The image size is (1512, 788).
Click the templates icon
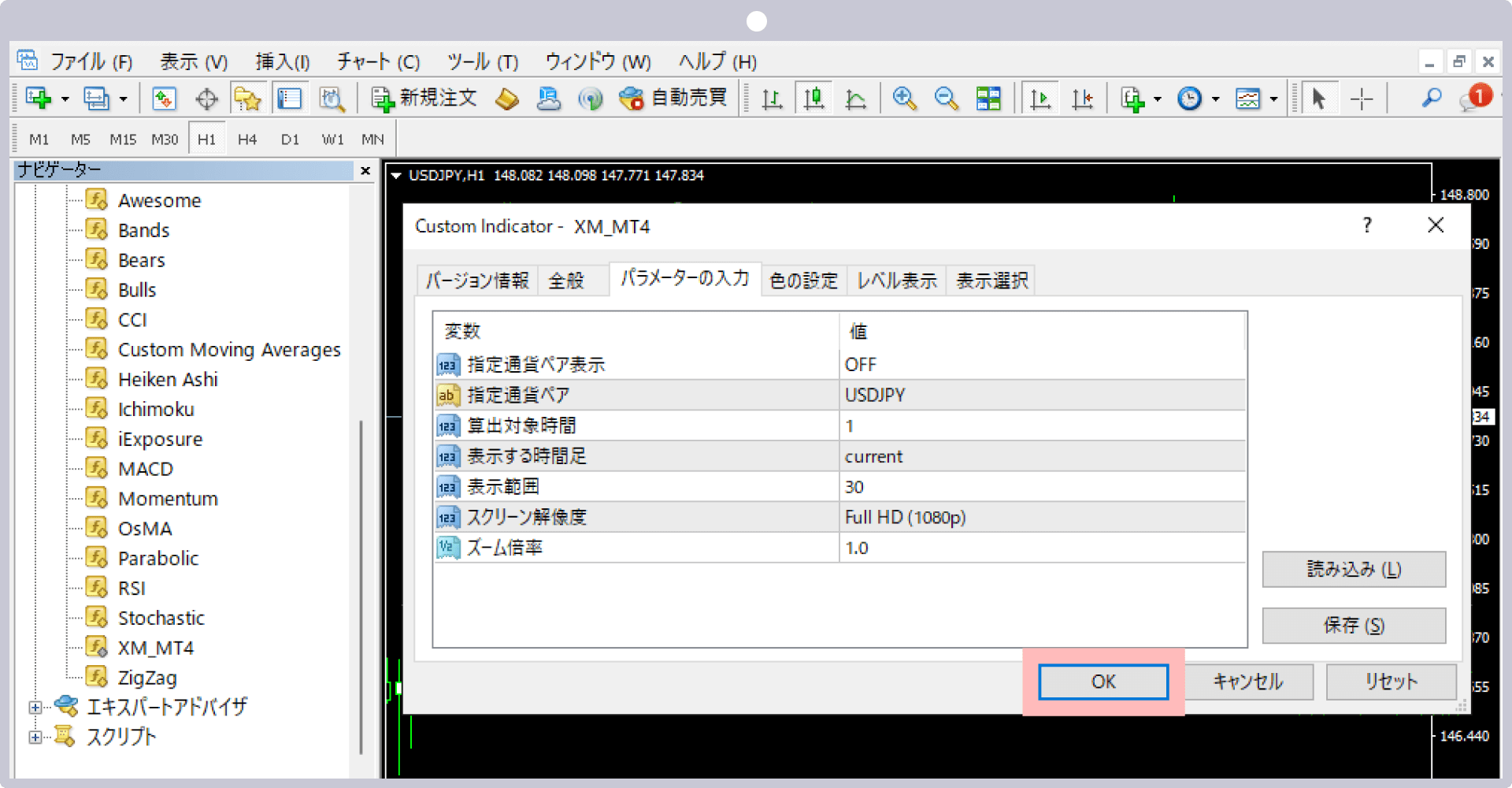(1248, 98)
